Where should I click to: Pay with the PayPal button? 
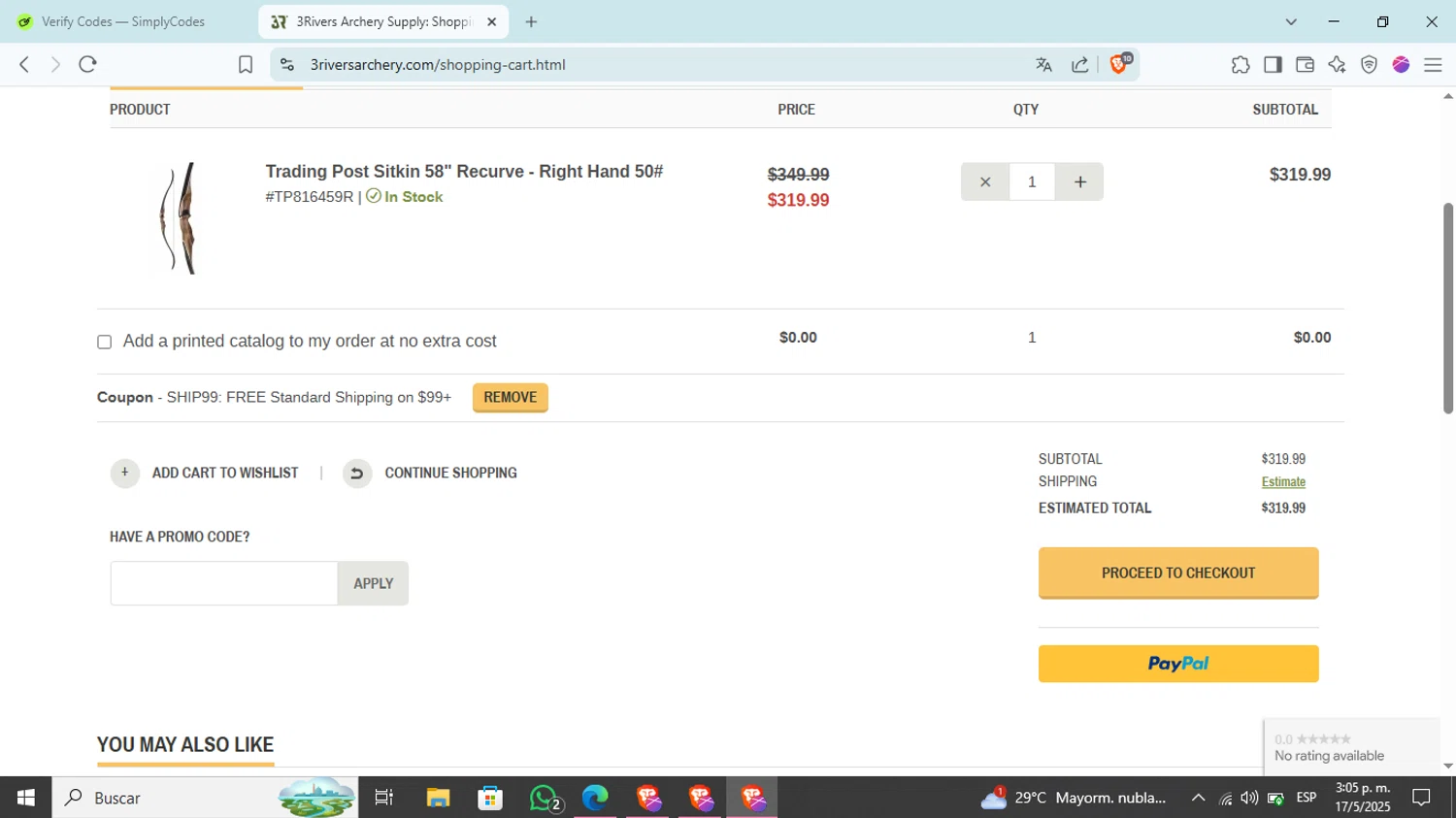coord(1178,664)
